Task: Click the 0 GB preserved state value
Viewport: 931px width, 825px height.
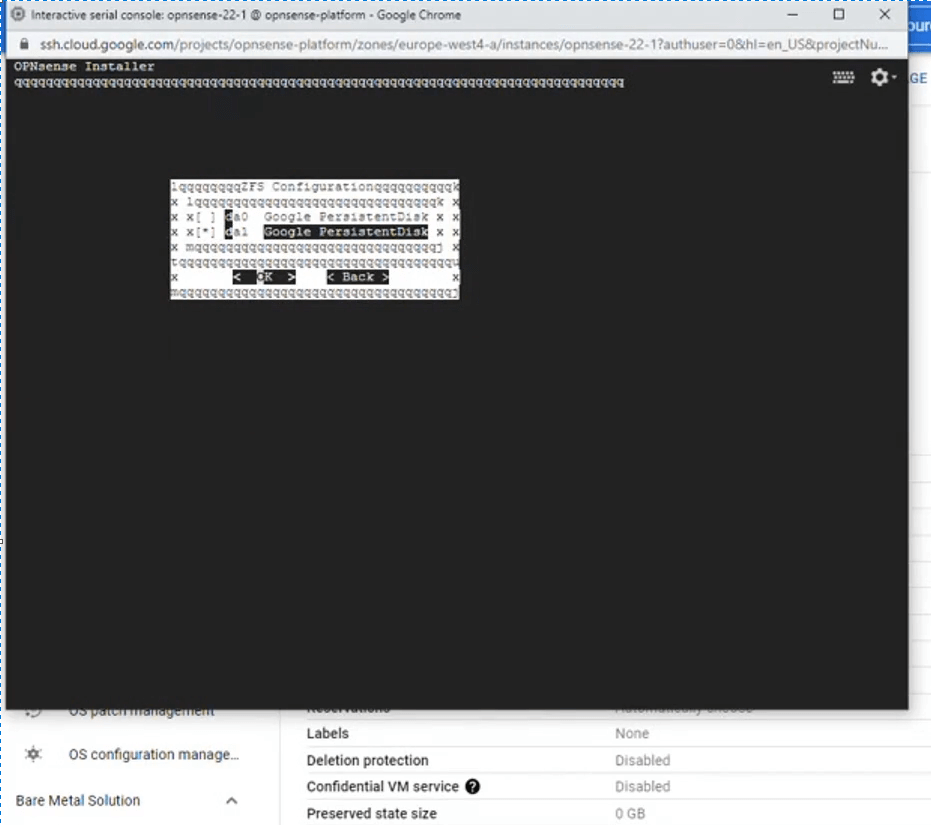Action: tap(630, 813)
